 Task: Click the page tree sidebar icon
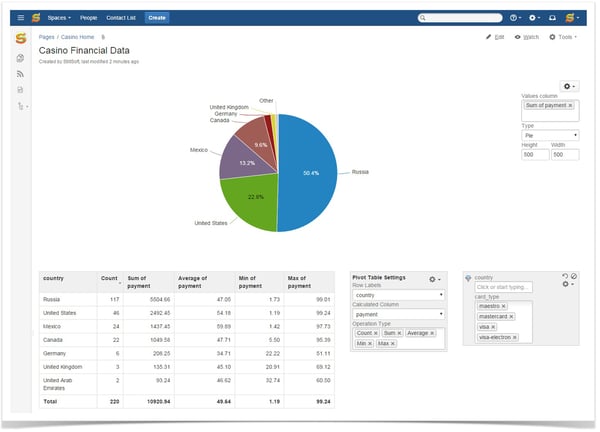20,105
